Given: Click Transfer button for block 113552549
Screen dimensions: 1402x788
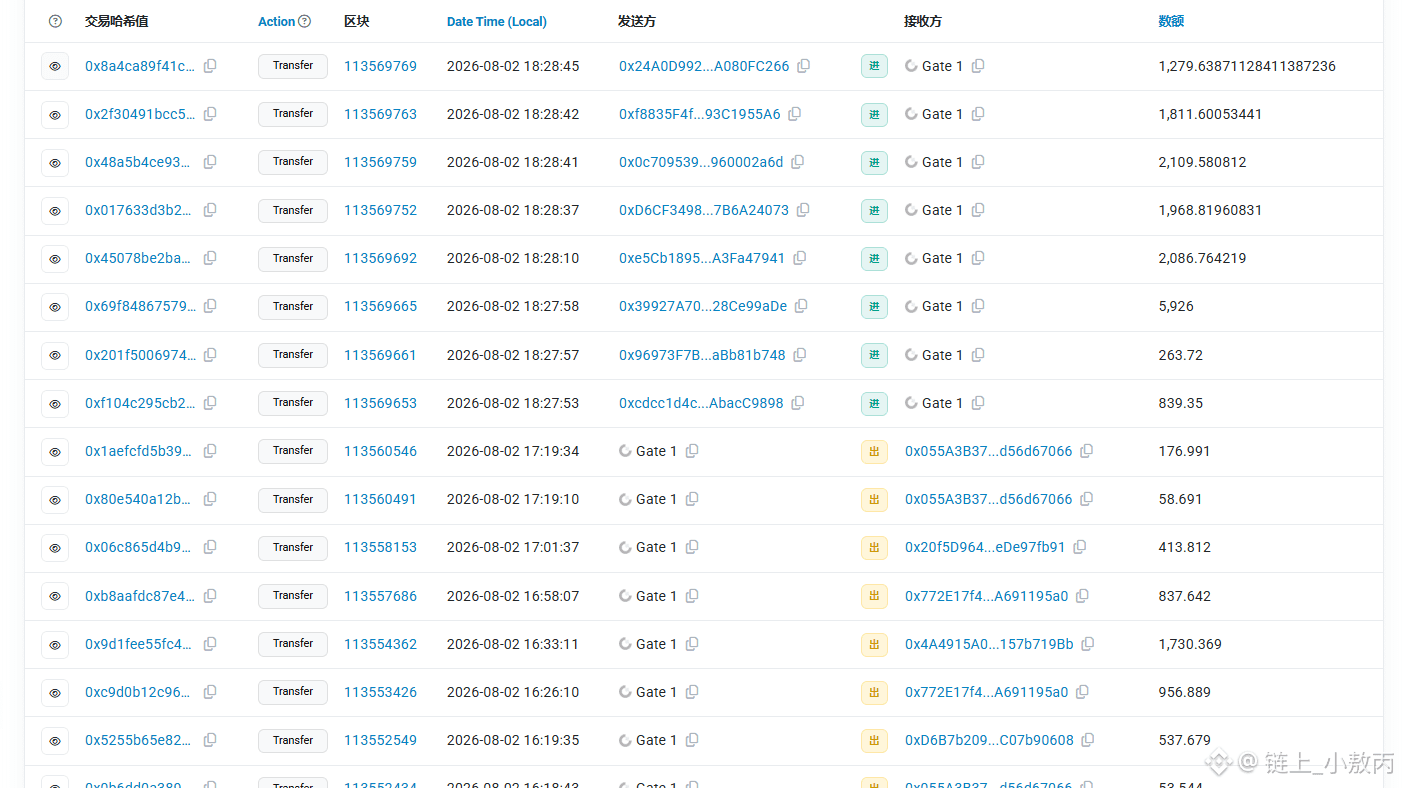Looking at the screenshot, I should [293, 740].
